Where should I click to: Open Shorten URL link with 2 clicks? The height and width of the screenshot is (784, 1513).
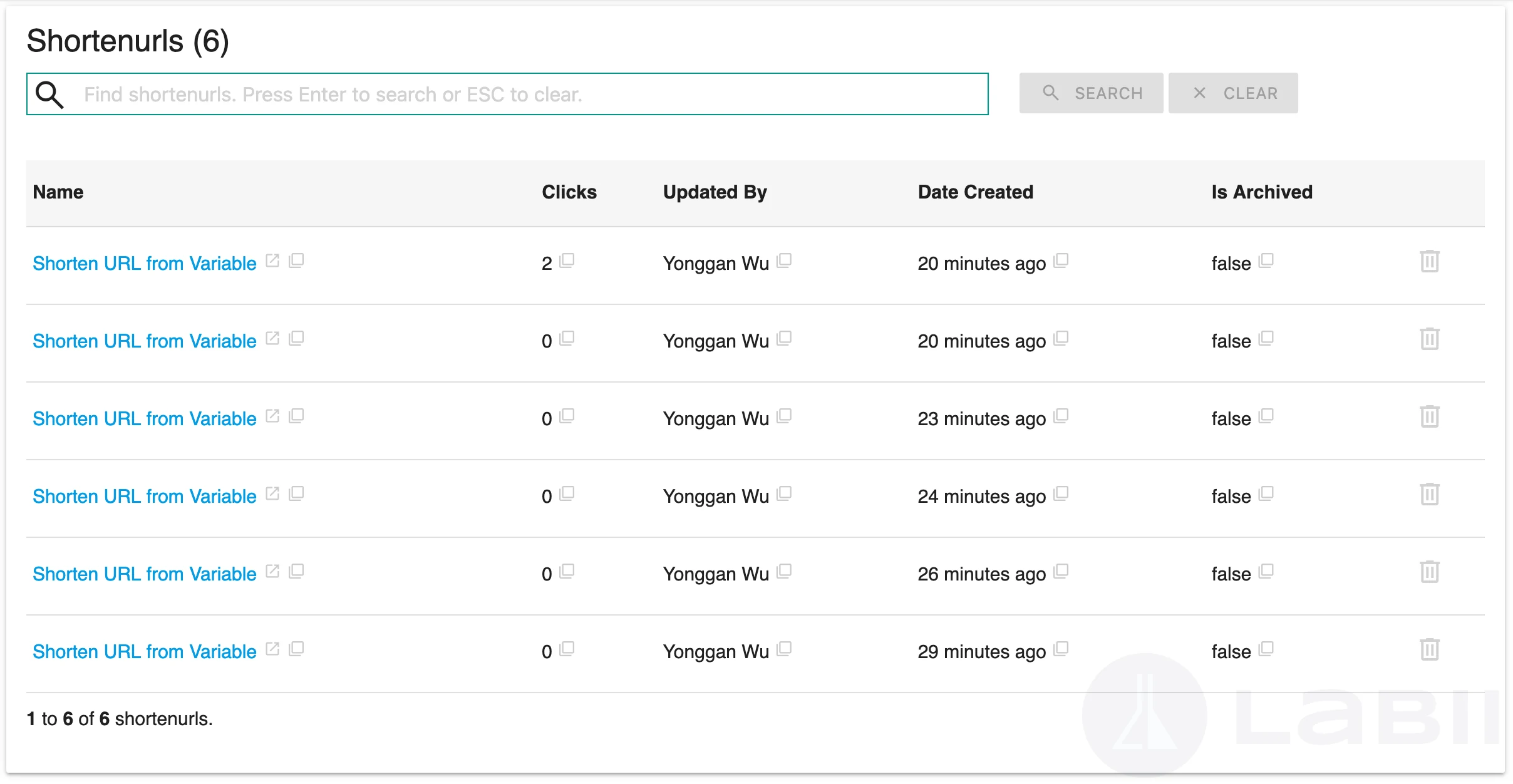145,263
